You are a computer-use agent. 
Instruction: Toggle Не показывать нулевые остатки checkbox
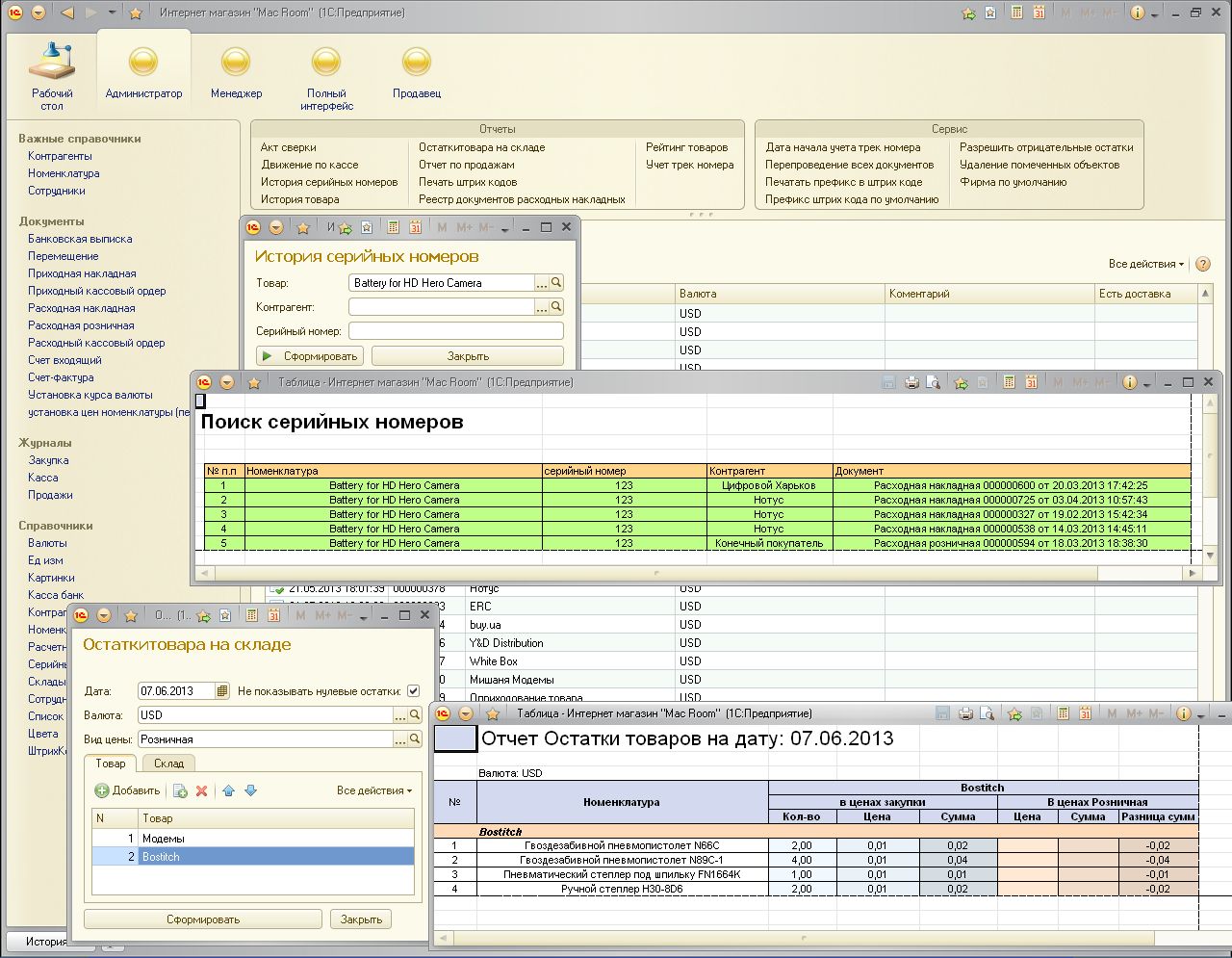coord(413,691)
